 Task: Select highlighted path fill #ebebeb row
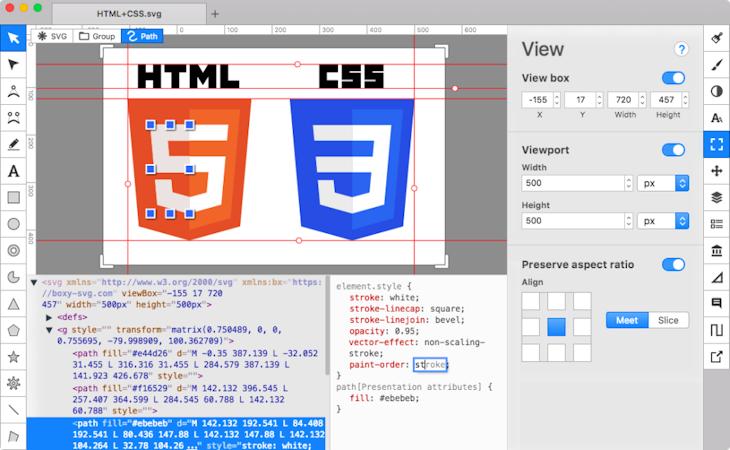coord(176,434)
